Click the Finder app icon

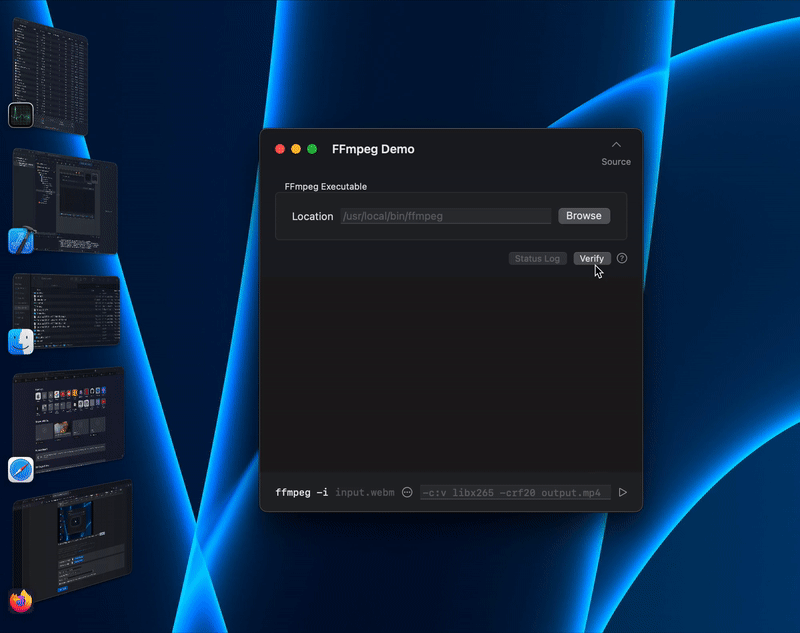(21, 342)
